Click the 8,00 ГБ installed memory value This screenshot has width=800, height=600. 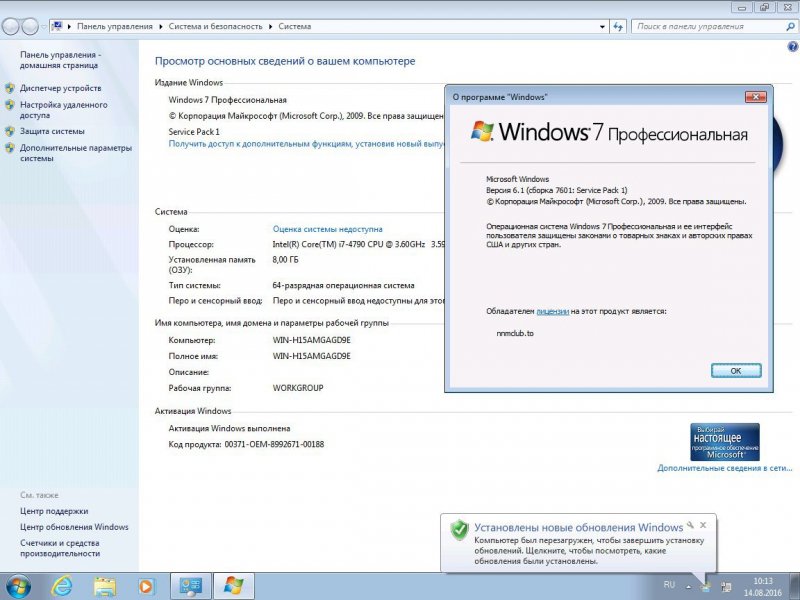click(286, 260)
